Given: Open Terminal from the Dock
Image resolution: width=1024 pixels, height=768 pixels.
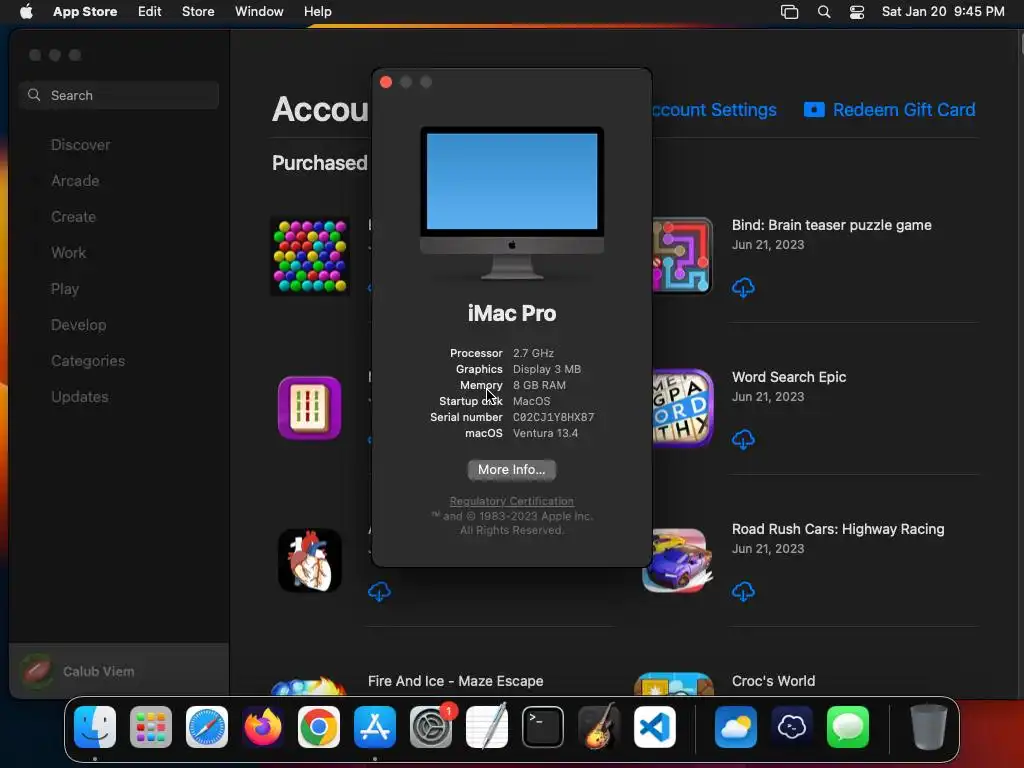Looking at the screenshot, I should pos(543,727).
